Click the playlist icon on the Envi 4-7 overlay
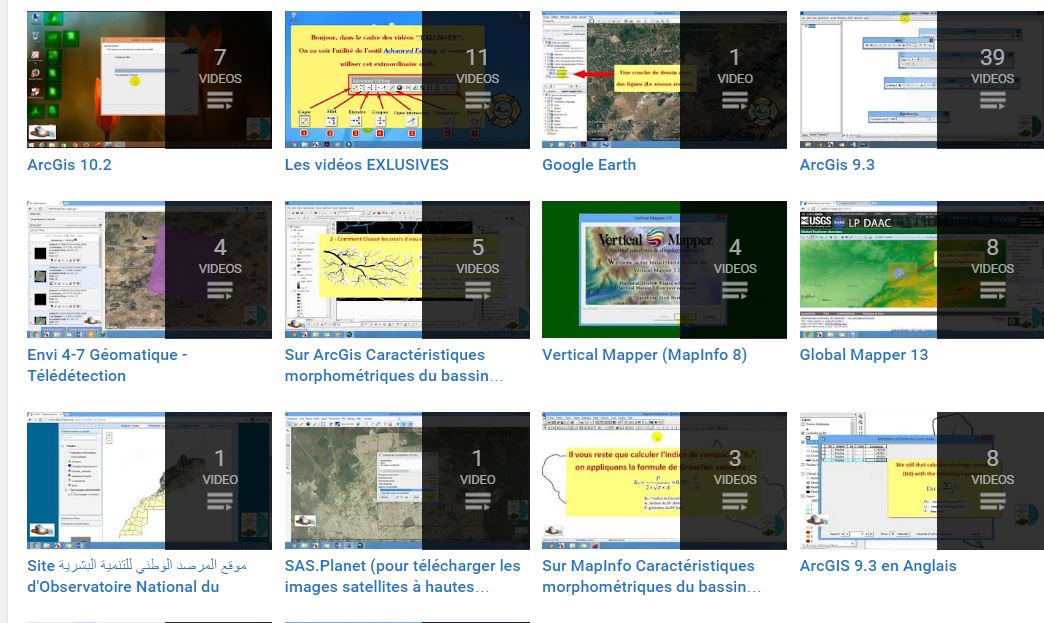 pos(220,291)
